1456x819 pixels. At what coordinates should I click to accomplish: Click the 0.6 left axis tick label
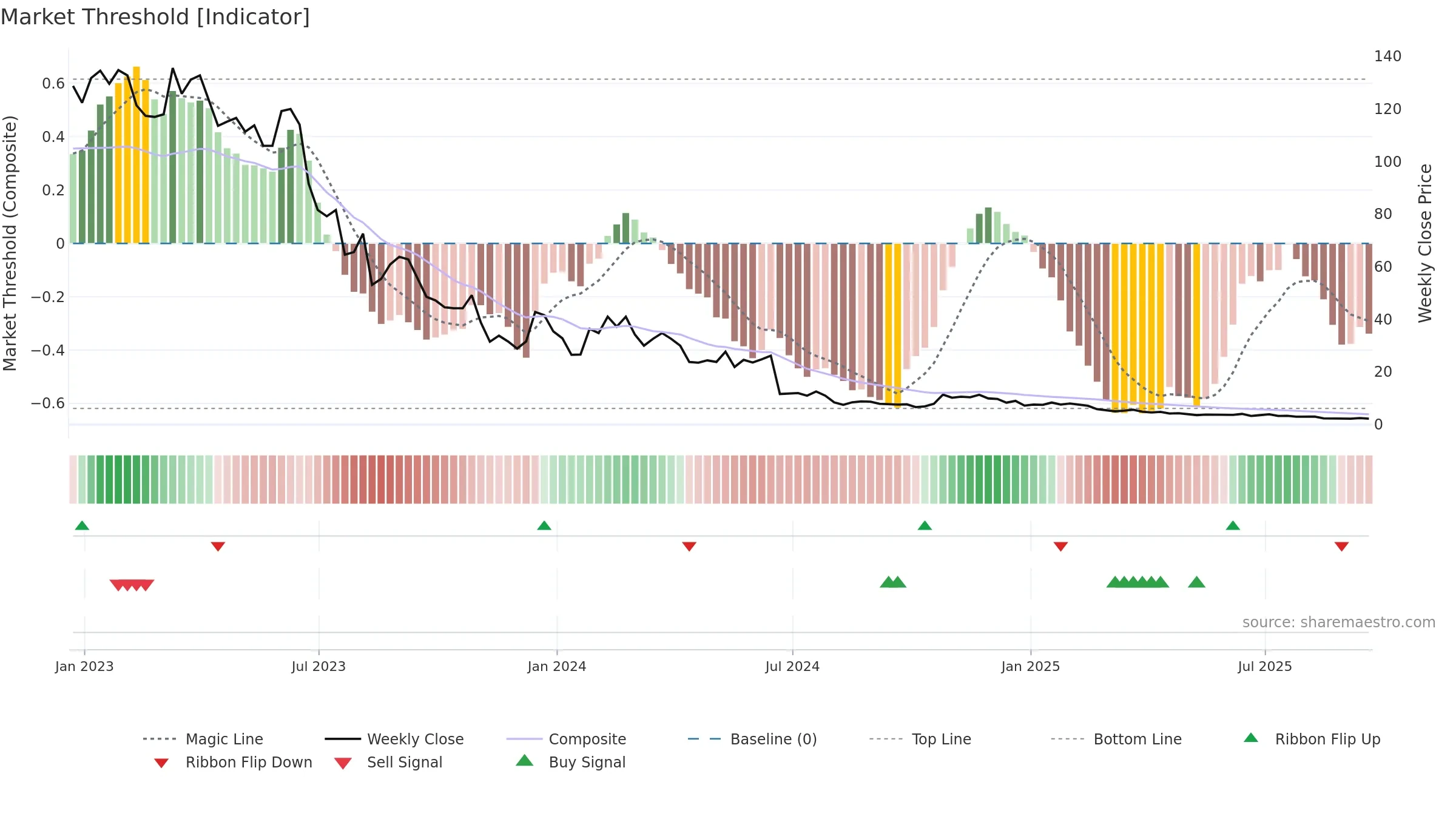(x=53, y=84)
